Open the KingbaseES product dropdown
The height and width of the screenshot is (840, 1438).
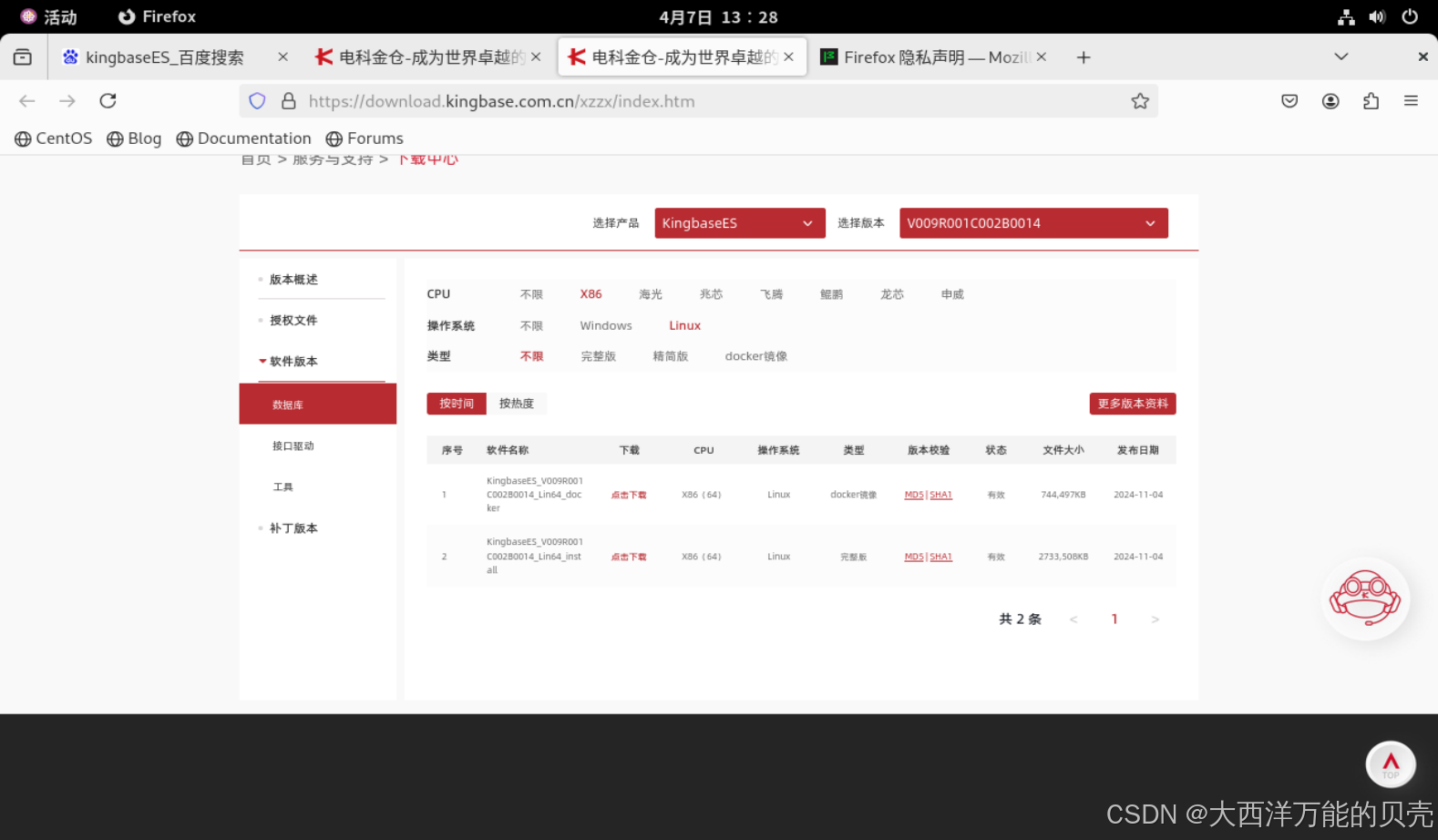click(740, 223)
